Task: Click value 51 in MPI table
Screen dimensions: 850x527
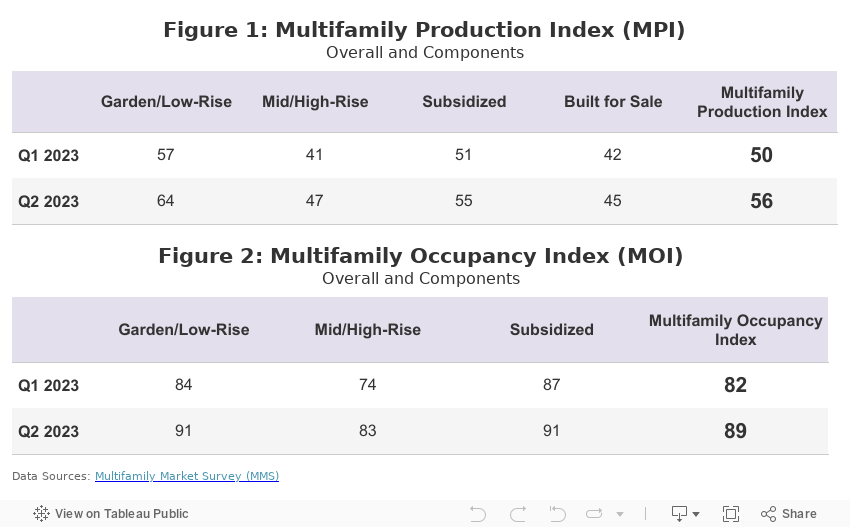Action: coord(463,155)
